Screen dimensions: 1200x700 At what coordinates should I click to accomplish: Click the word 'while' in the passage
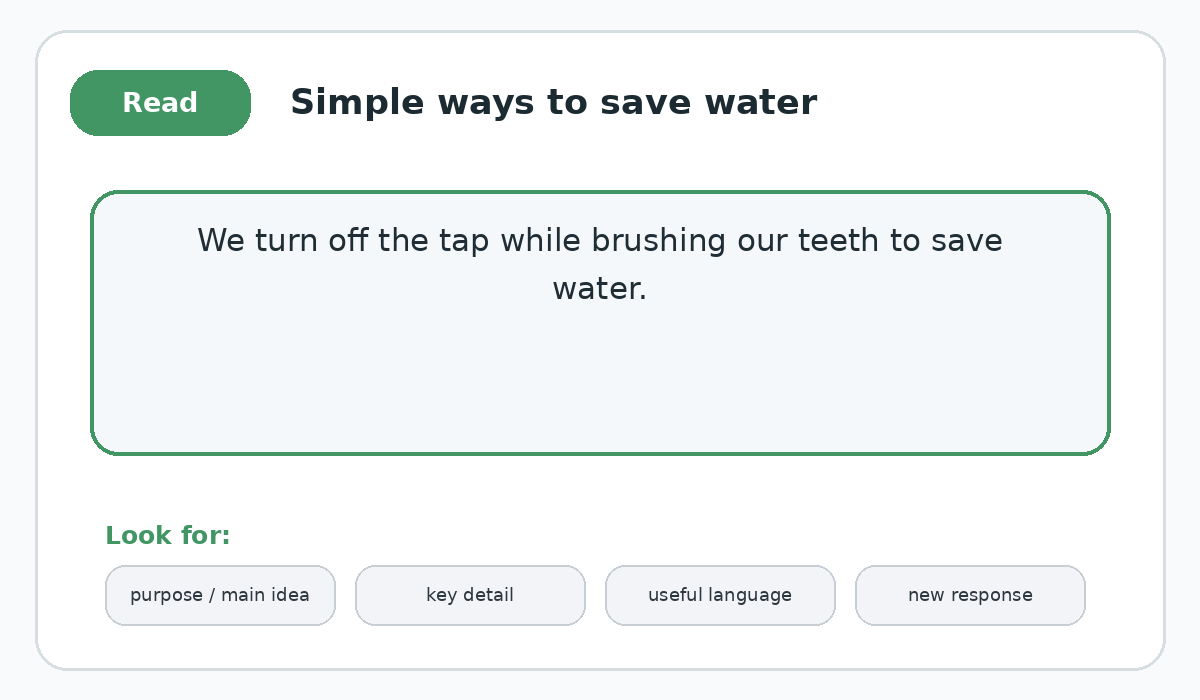coord(540,241)
